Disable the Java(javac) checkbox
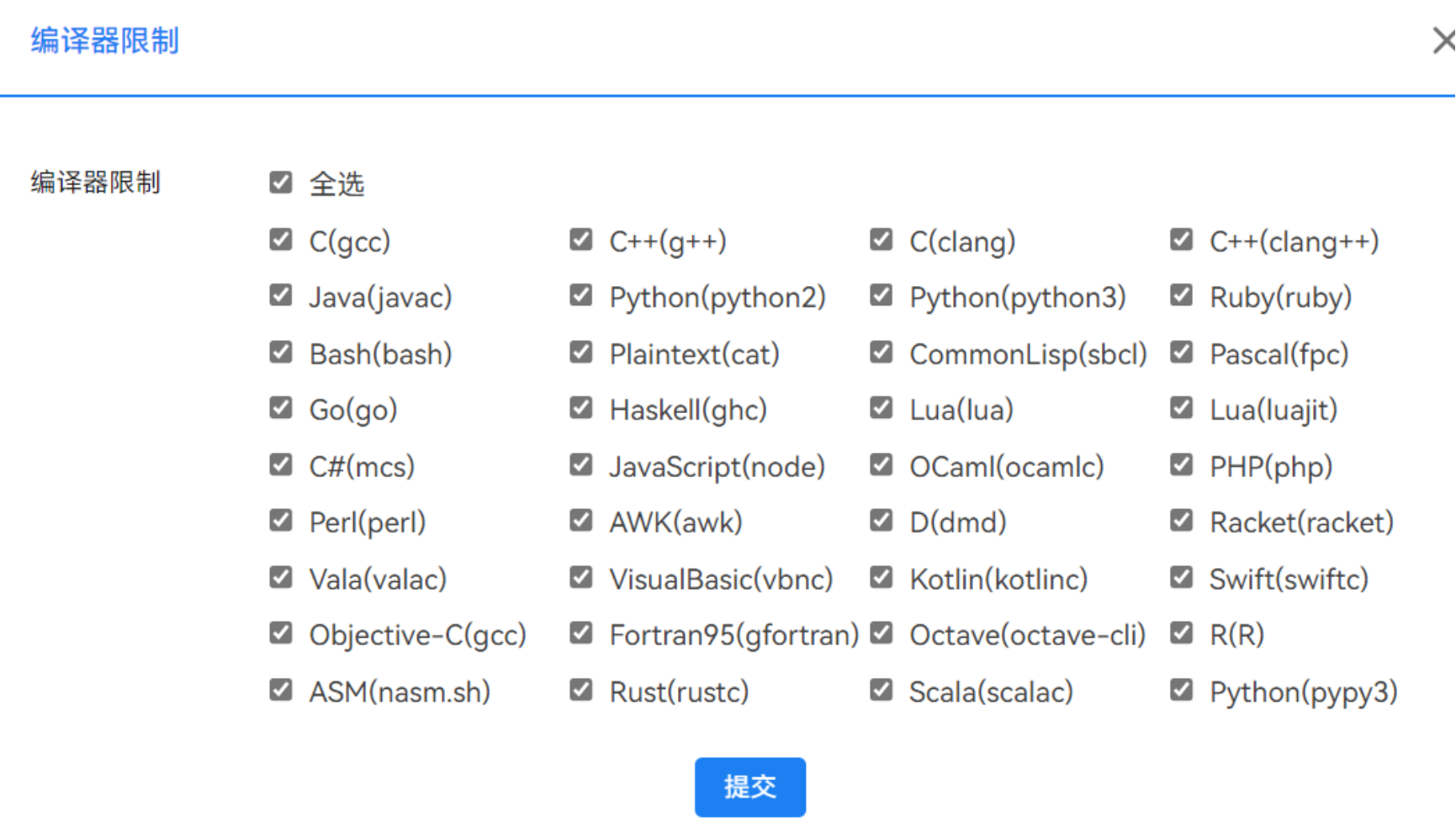This screenshot has width=1456, height=832. click(281, 296)
